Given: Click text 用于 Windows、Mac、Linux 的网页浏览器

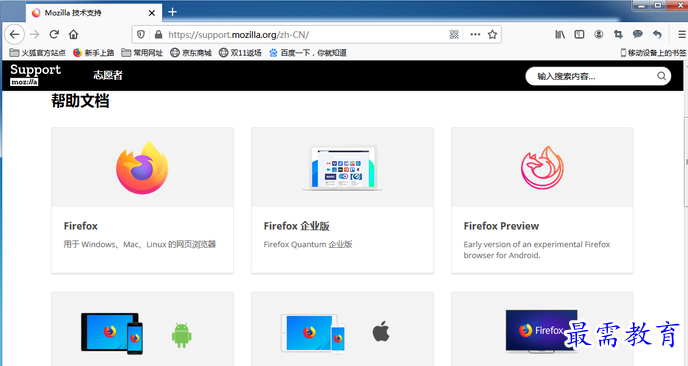Looking at the screenshot, I should (140, 244).
